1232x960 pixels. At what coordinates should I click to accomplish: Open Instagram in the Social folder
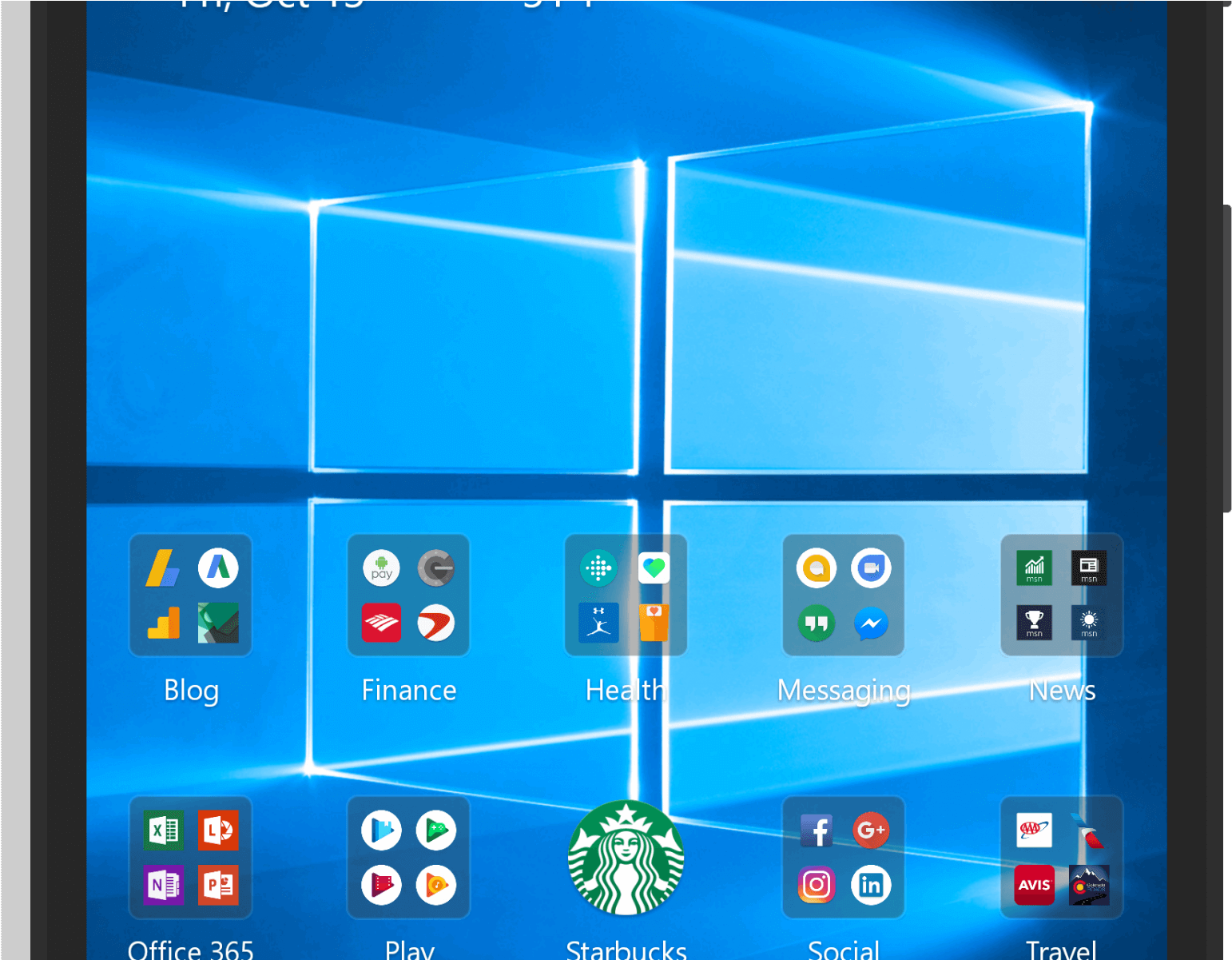pyautogui.click(x=817, y=885)
